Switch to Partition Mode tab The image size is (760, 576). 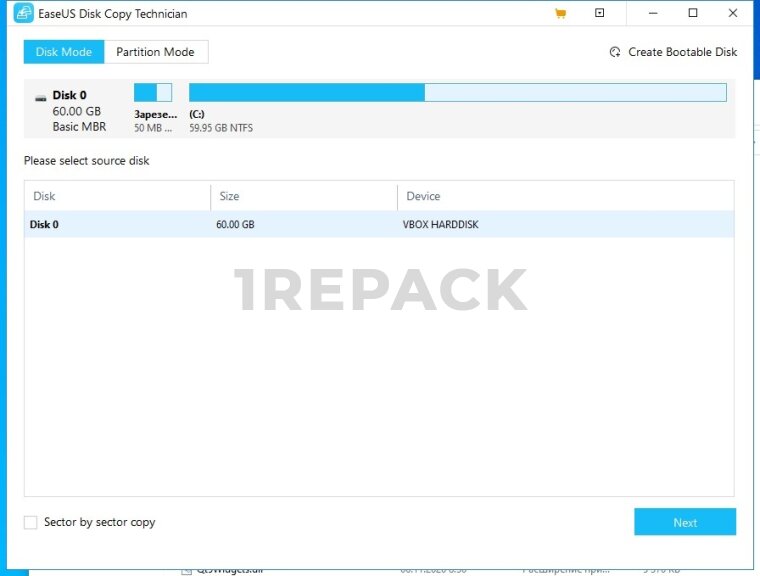pos(155,52)
